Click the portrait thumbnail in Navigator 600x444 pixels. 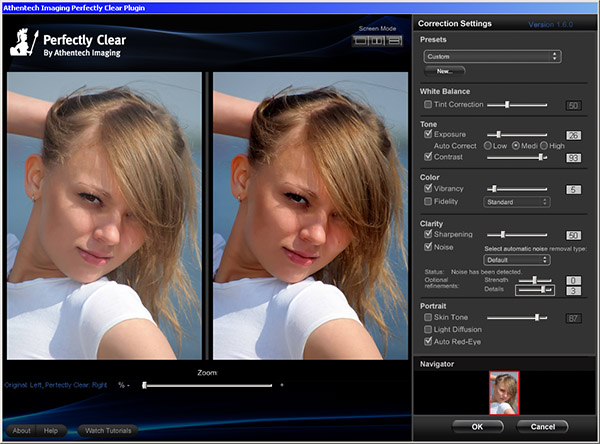(504, 392)
